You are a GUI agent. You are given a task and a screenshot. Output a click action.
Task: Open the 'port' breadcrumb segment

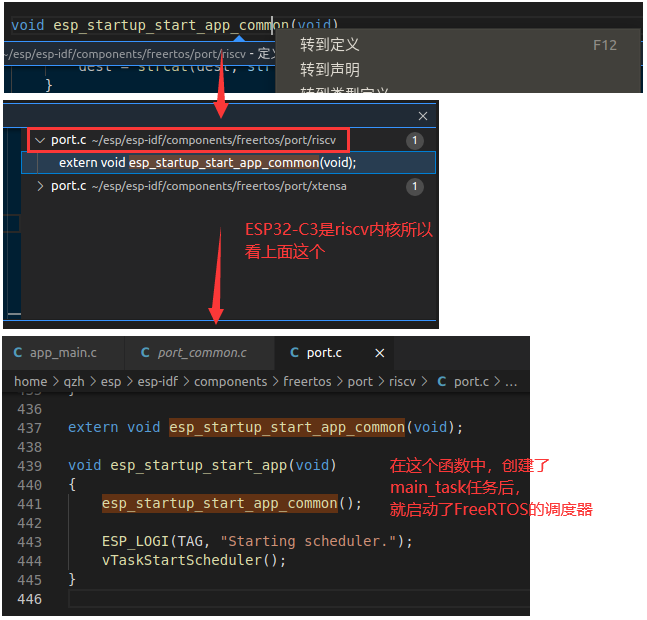point(360,382)
